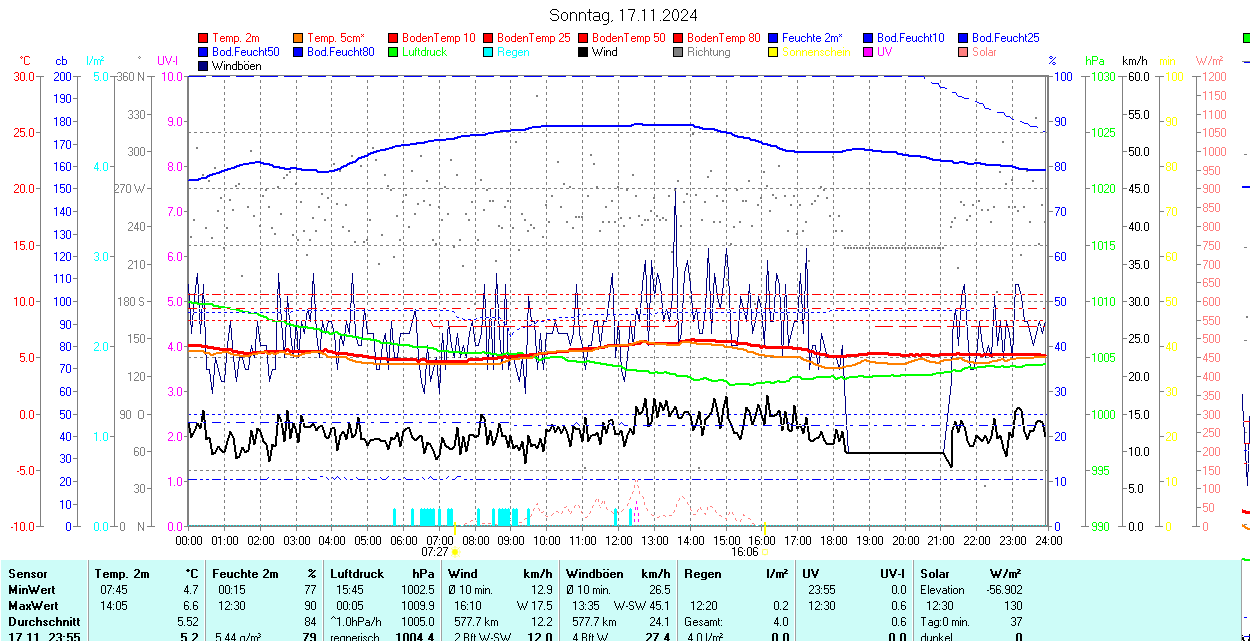Image resolution: width=1250 pixels, height=641 pixels.
Task: Click the Sensor header in data table
Action: (27, 574)
